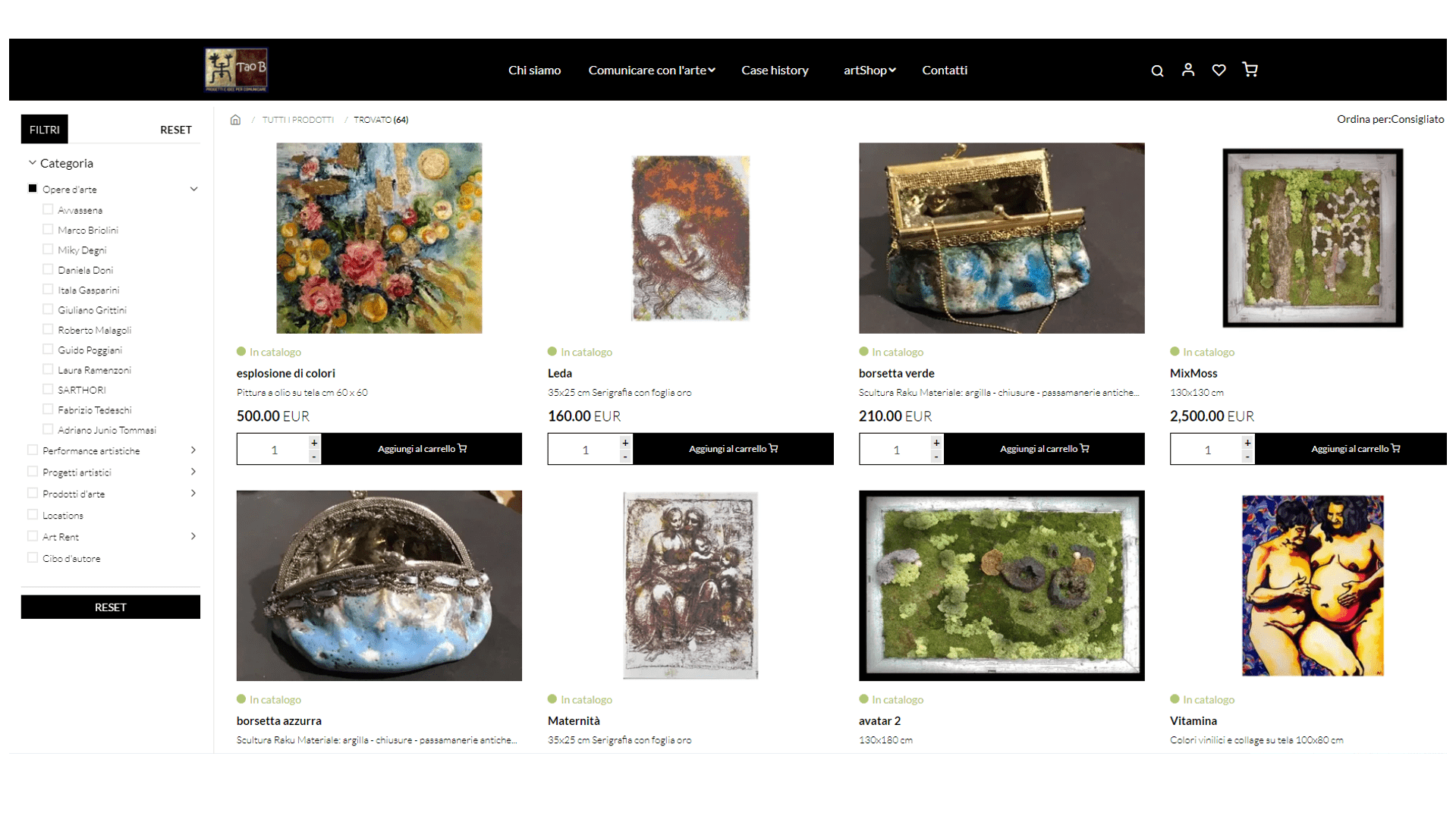Open the wishlist heart icon
Screen dimensions: 1456x819
pos(1219,70)
